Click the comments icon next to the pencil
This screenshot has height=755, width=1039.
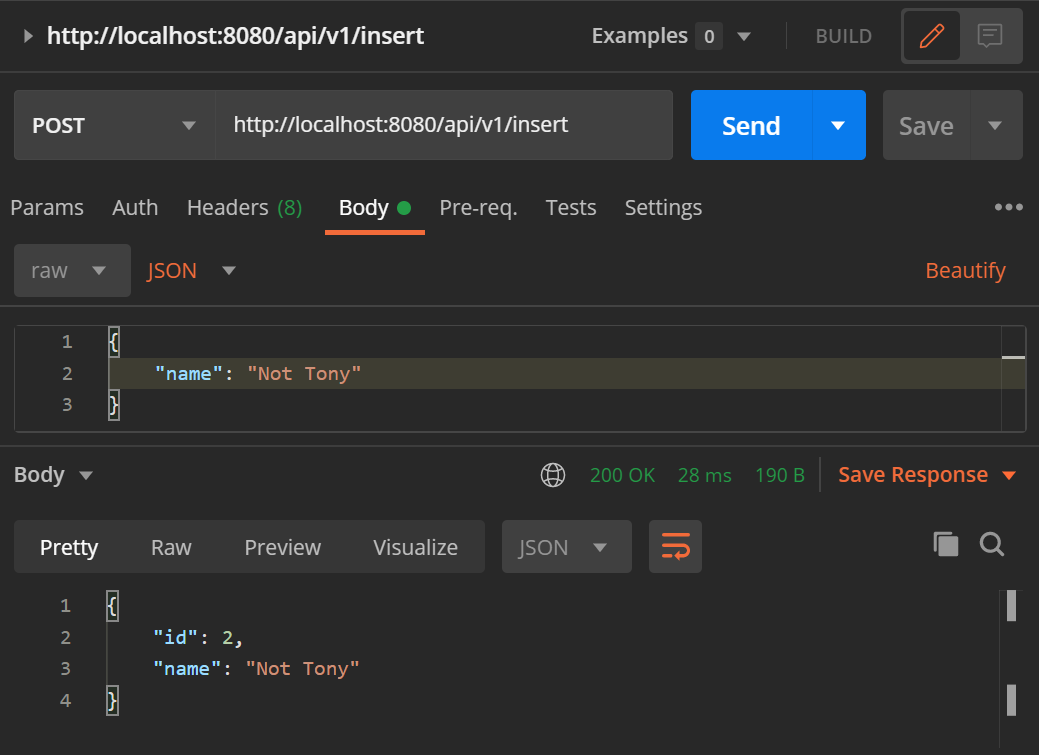[x=989, y=35]
